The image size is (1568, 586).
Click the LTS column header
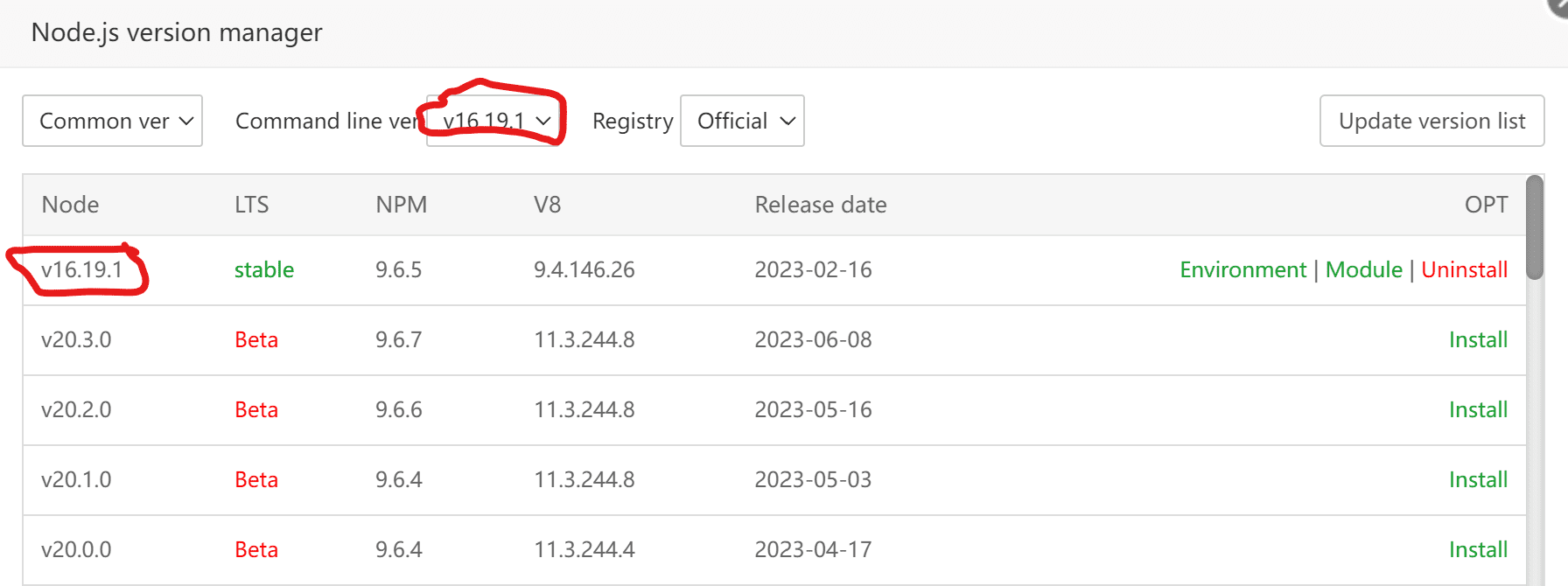pyautogui.click(x=251, y=205)
